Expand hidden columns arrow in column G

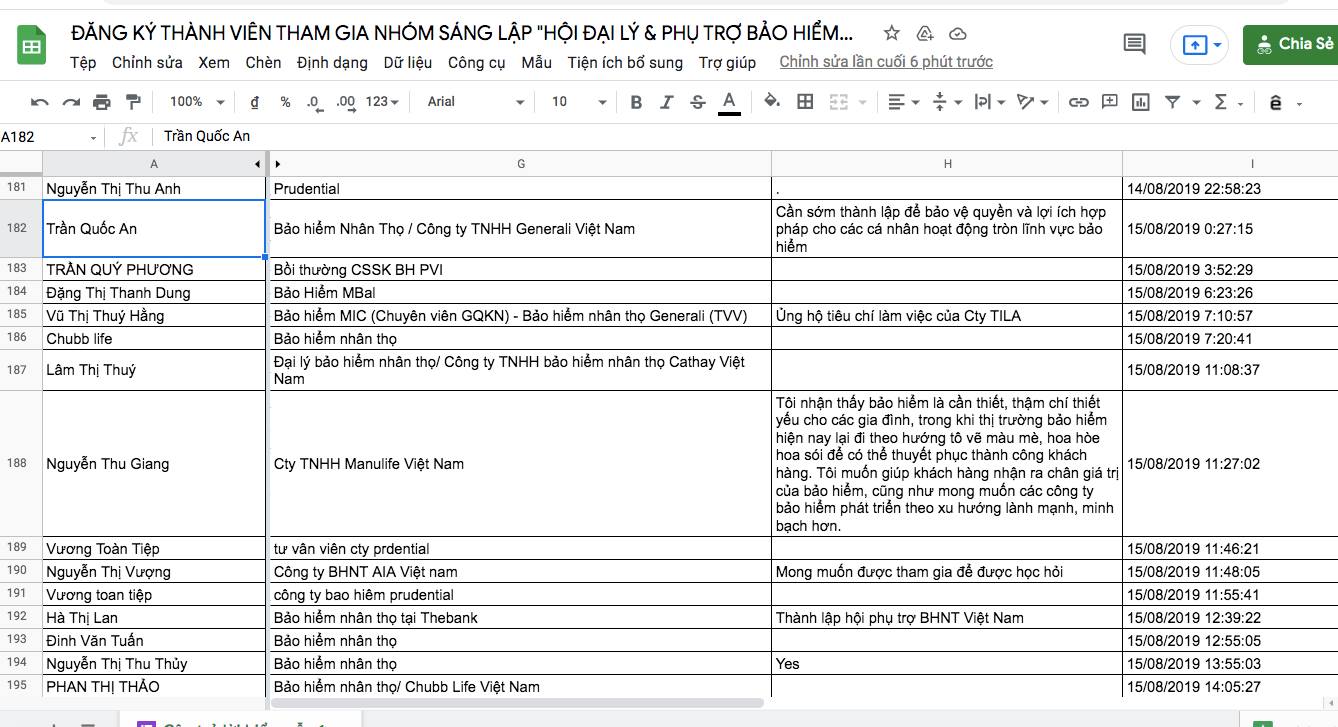[x=277, y=164]
